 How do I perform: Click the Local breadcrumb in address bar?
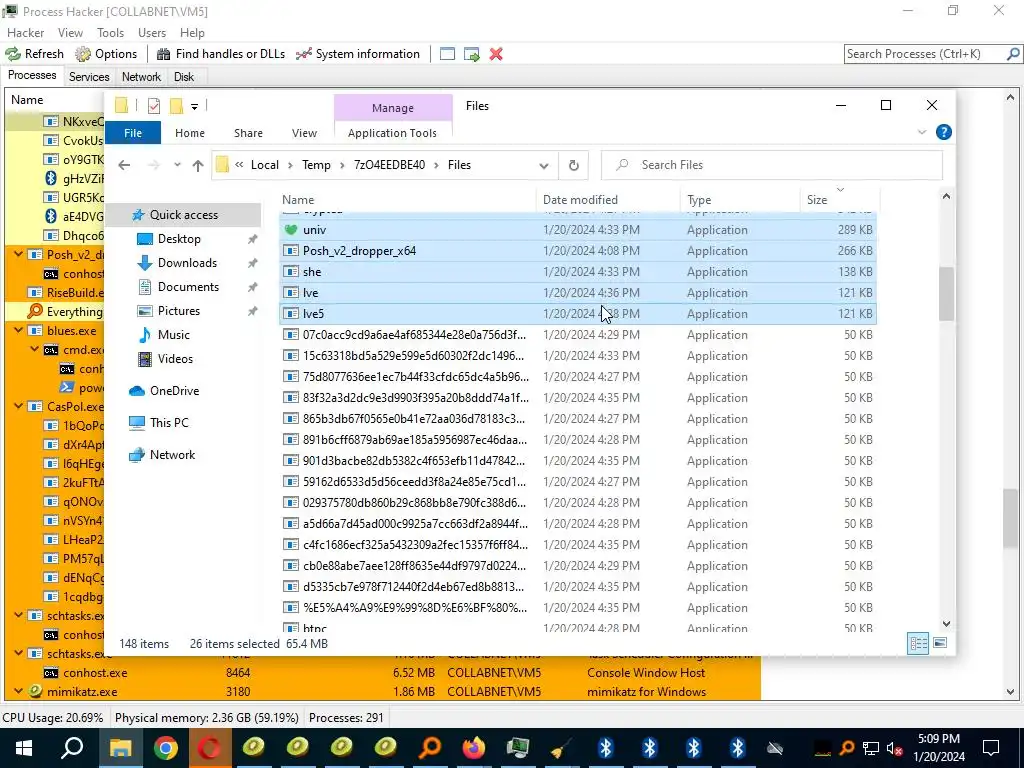pos(264,165)
